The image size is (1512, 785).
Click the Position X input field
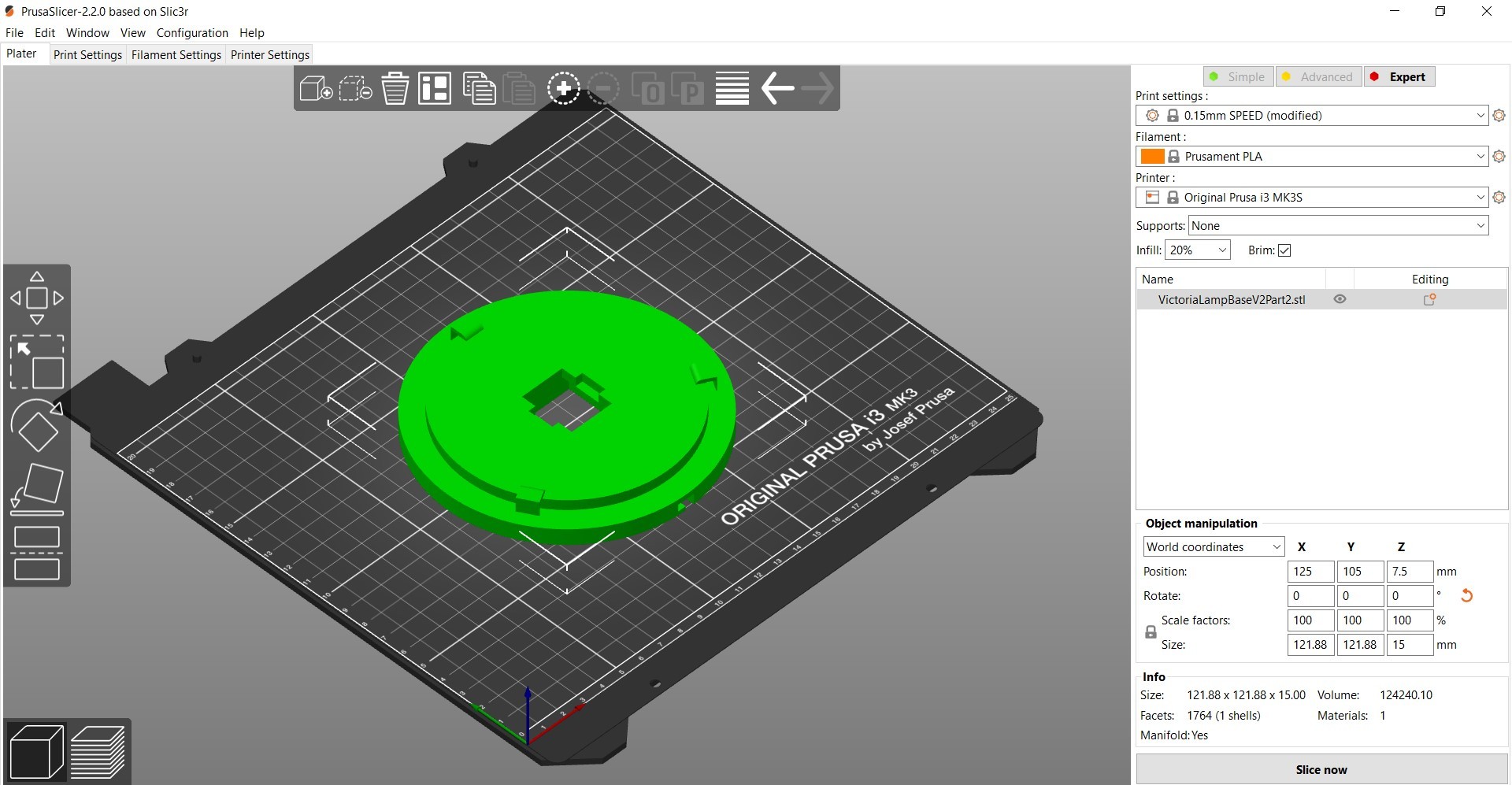click(x=1311, y=572)
